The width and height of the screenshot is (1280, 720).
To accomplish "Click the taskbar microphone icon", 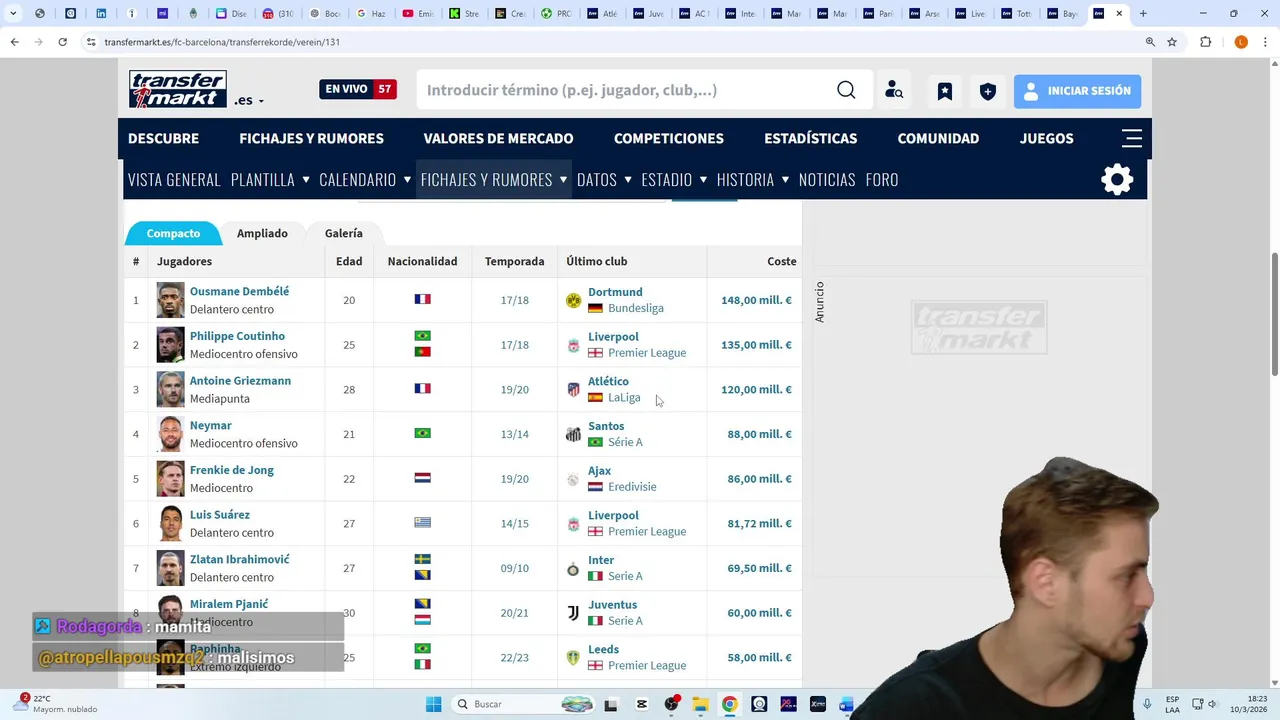I will pos(1147,704).
